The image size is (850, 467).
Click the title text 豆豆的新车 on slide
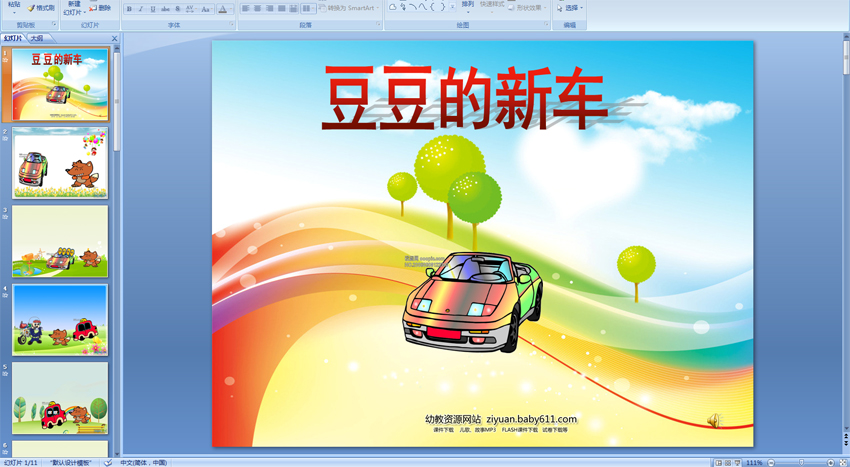463,98
